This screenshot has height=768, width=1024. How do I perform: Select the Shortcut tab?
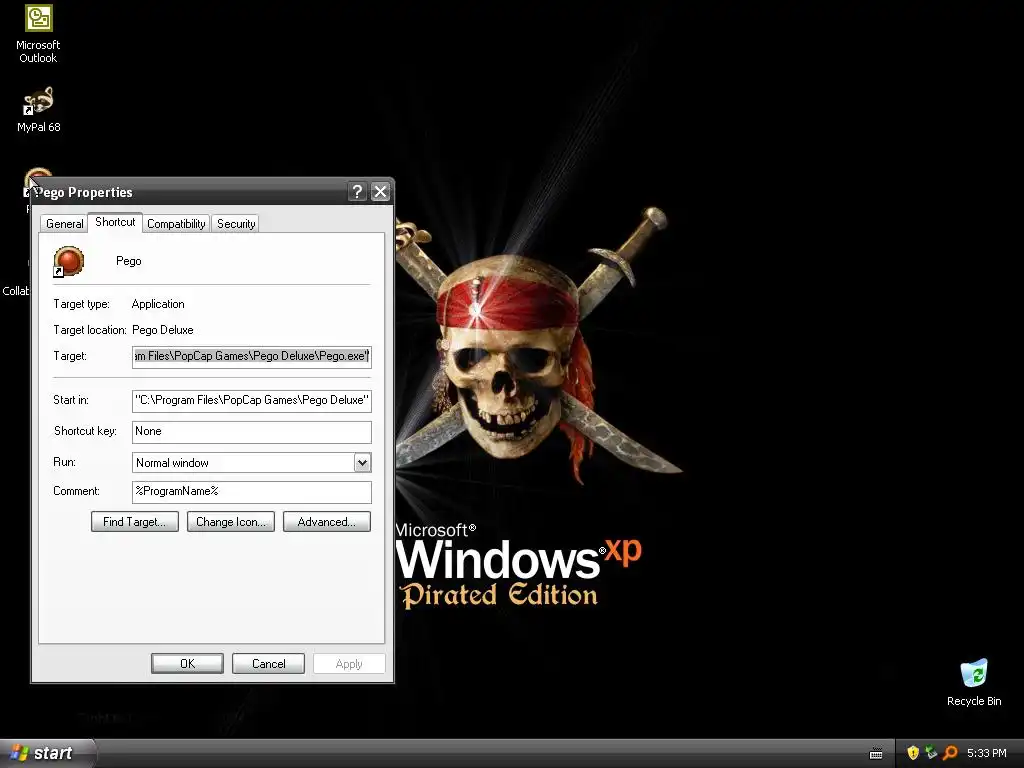pyautogui.click(x=115, y=222)
